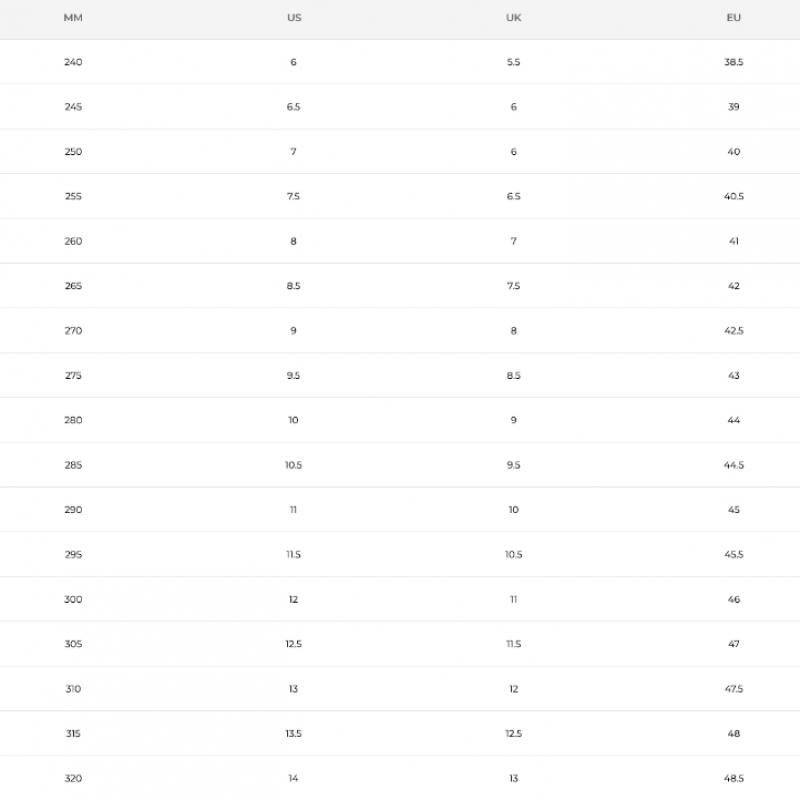Screen dimensions: 800x800
Task: Click the MM column header
Action: tap(73, 18)
